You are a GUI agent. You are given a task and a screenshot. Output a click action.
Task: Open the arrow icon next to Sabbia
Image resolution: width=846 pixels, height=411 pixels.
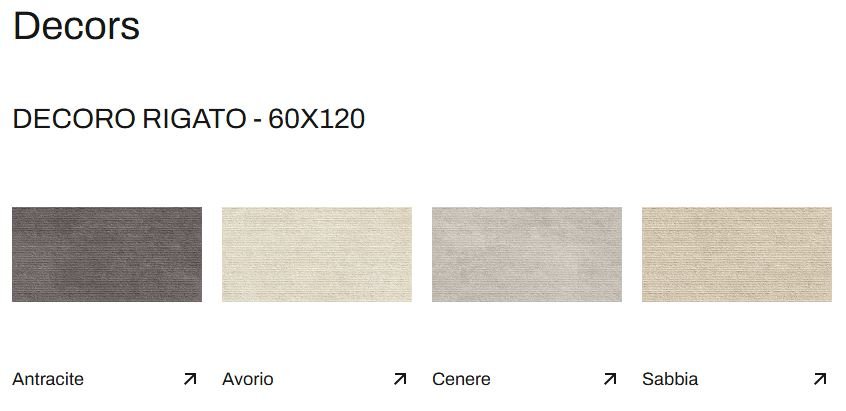pyautogui.click(x=820, y=379)
